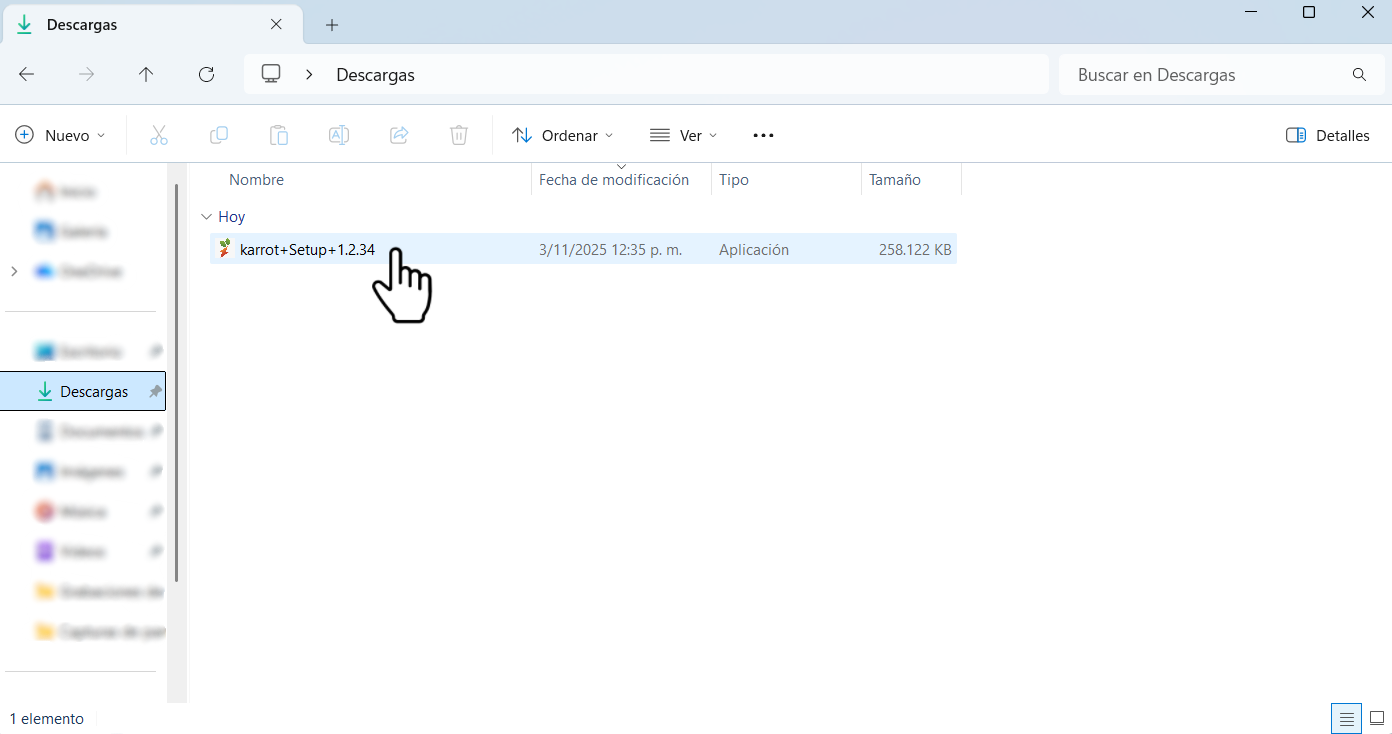Minimize the File Explorer window
Screen dimensions: 1392x734
tap(1251, 12)
